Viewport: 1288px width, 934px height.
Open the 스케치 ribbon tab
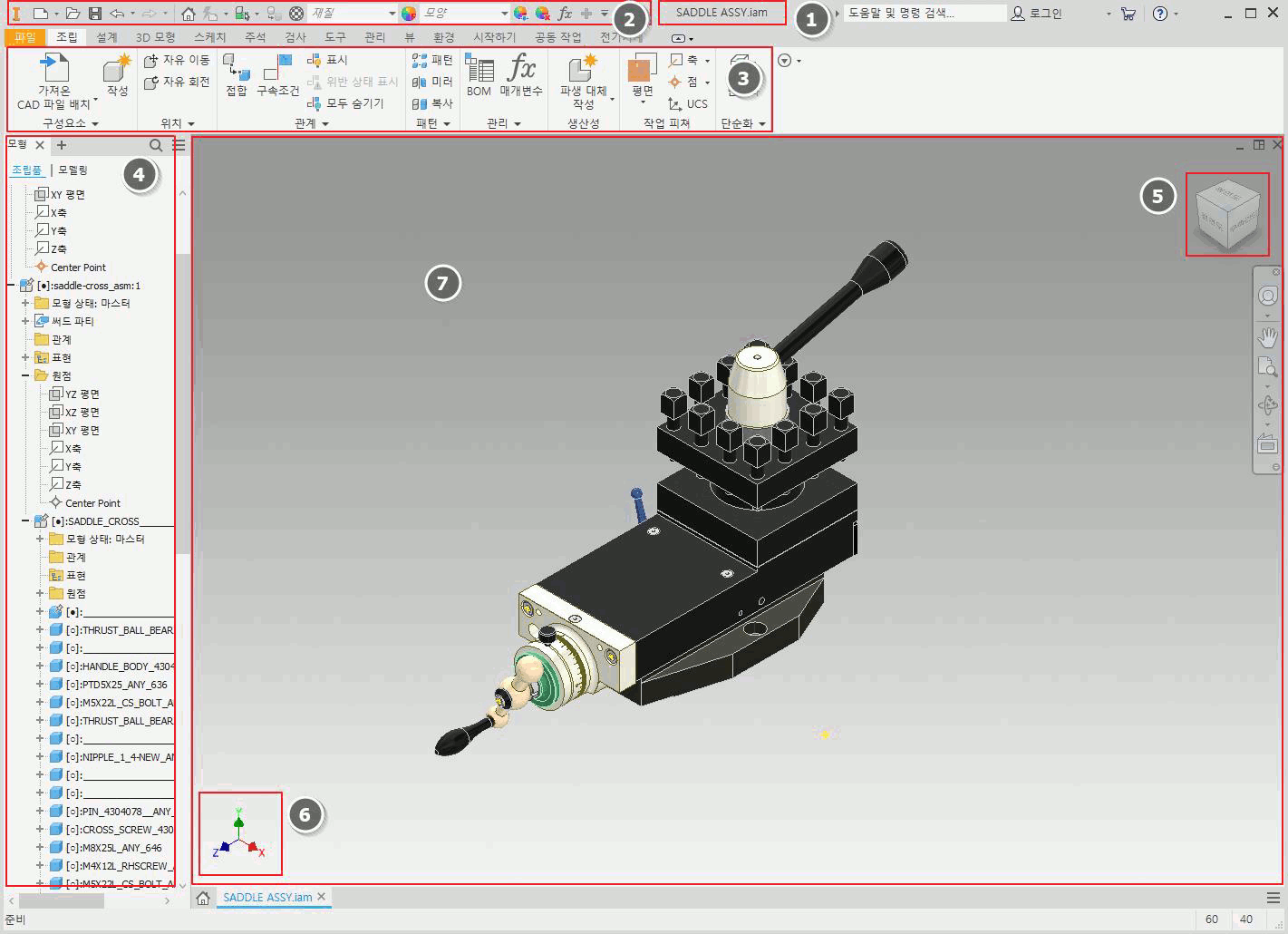coord(209,37)
